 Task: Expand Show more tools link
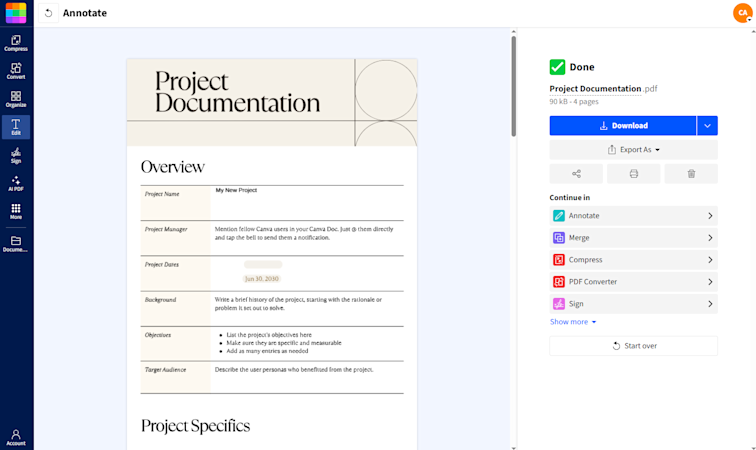(x=573, y=322)
